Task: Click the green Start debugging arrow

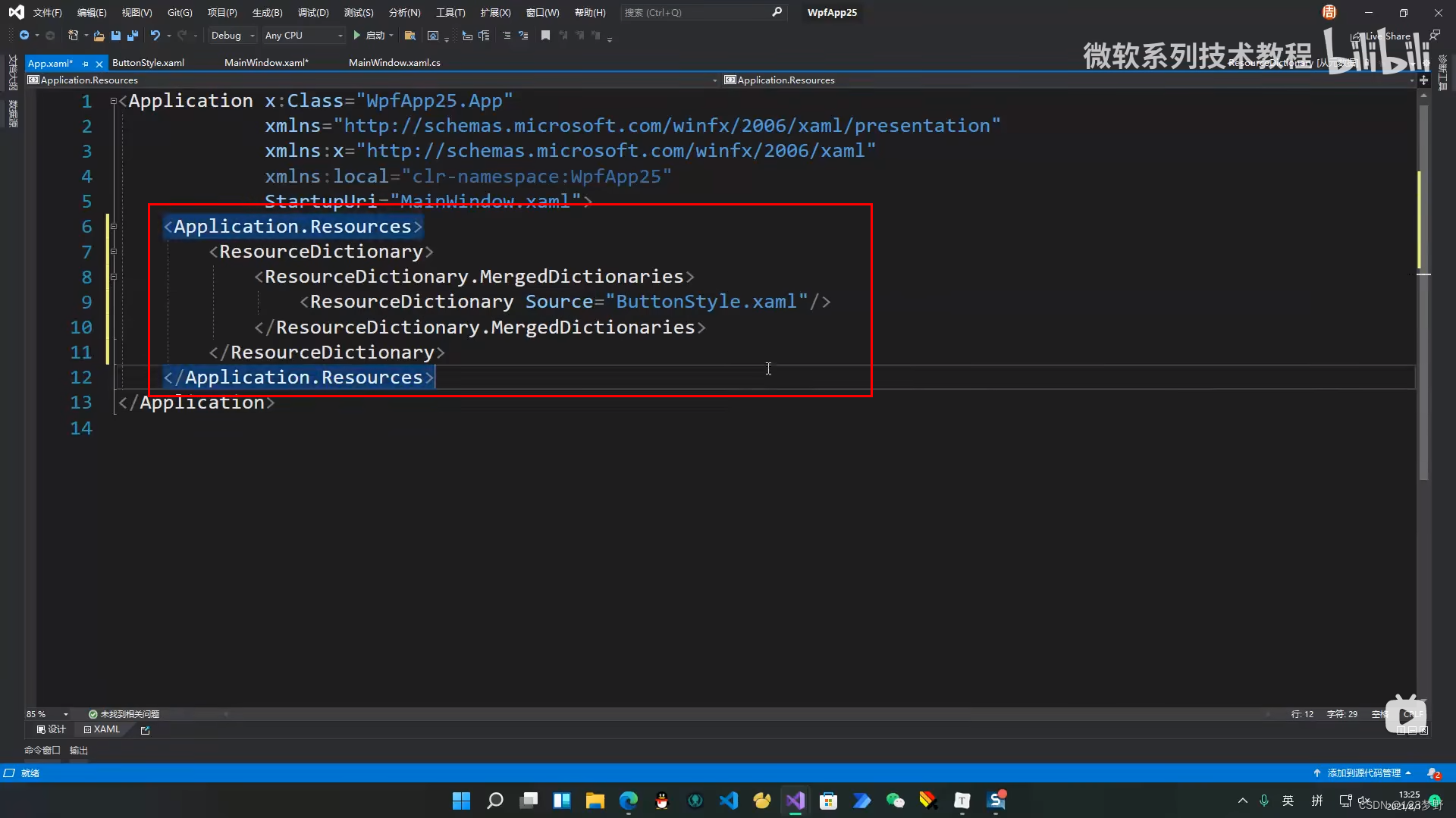Action: pyautogui.click(x=356, y=36)
